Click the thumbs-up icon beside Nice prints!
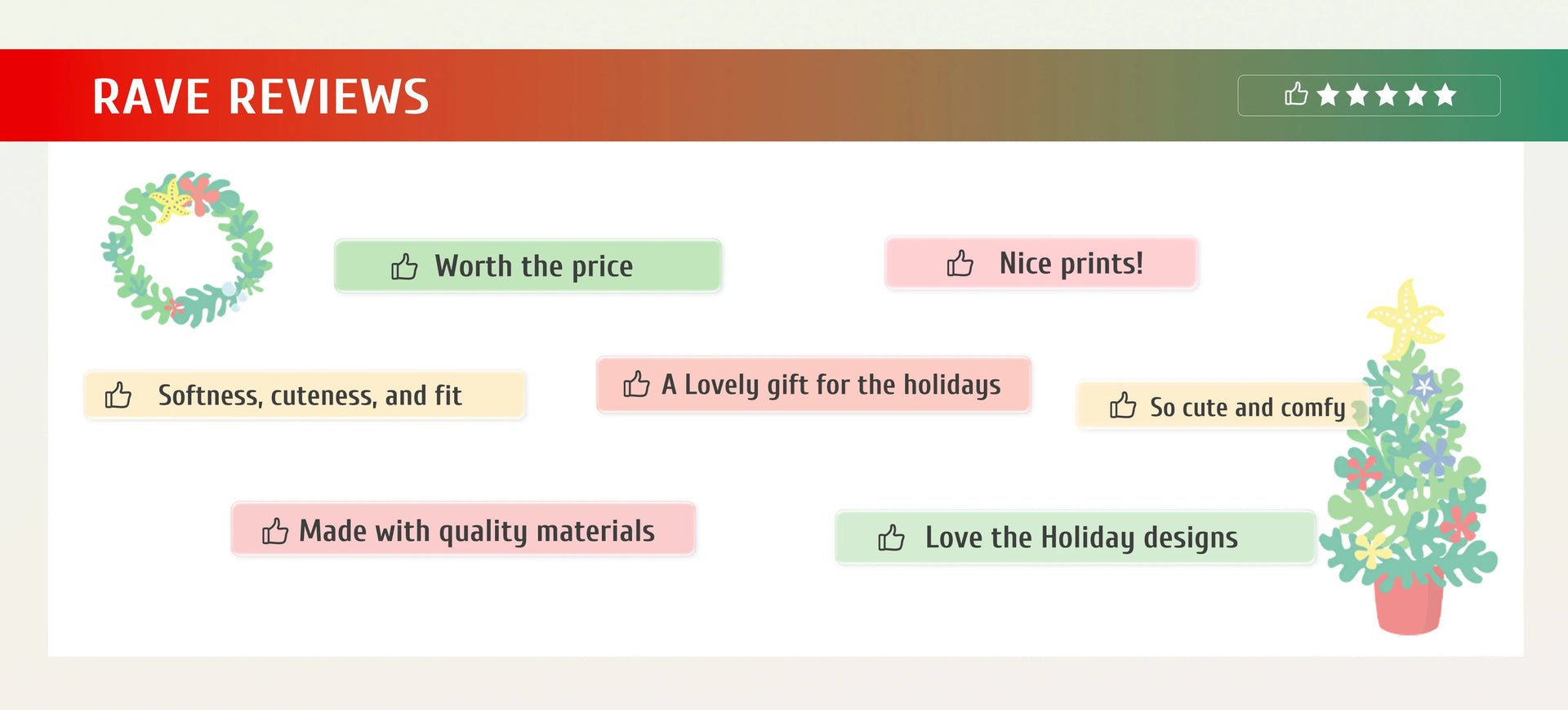Screen dimensions: 1568x710 (x=960, y=263)
